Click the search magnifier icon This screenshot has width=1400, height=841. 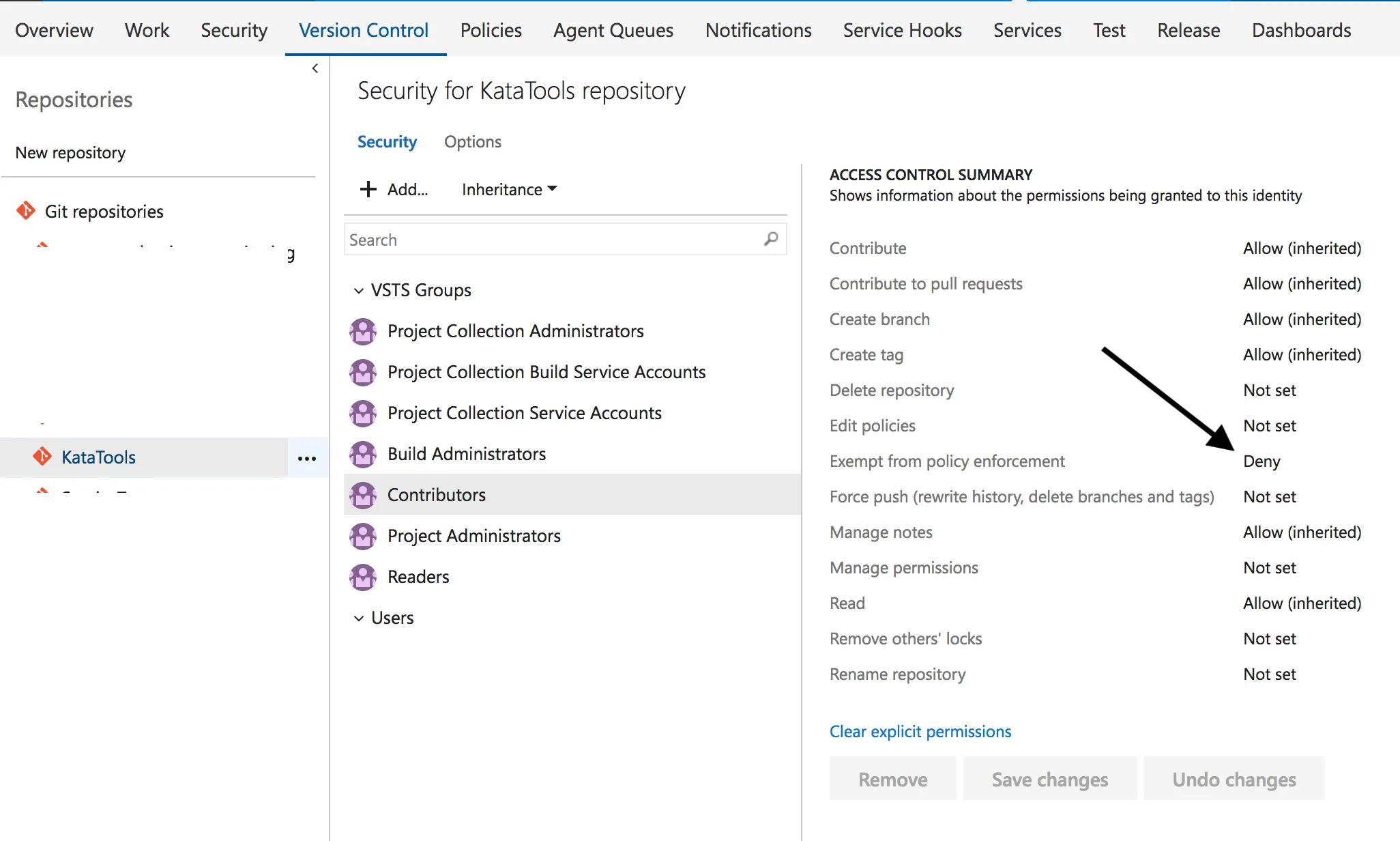point(771,239)
